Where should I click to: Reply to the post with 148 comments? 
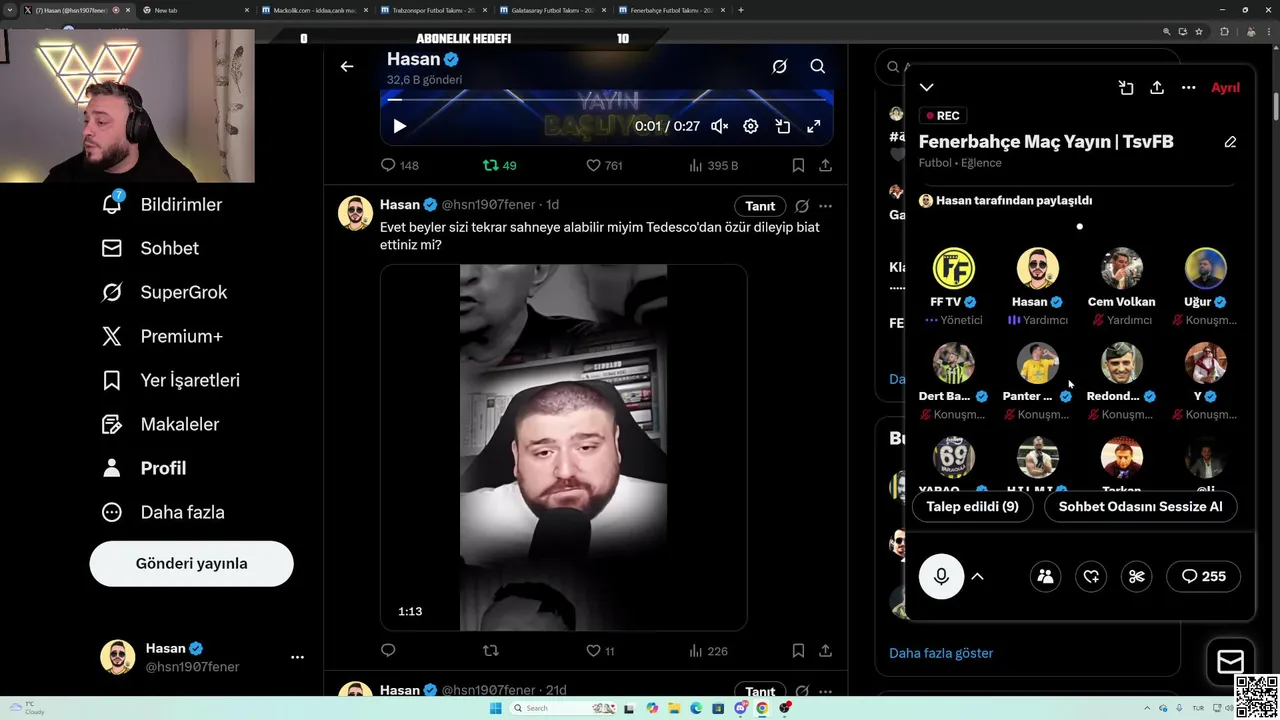tap(400, 165)
